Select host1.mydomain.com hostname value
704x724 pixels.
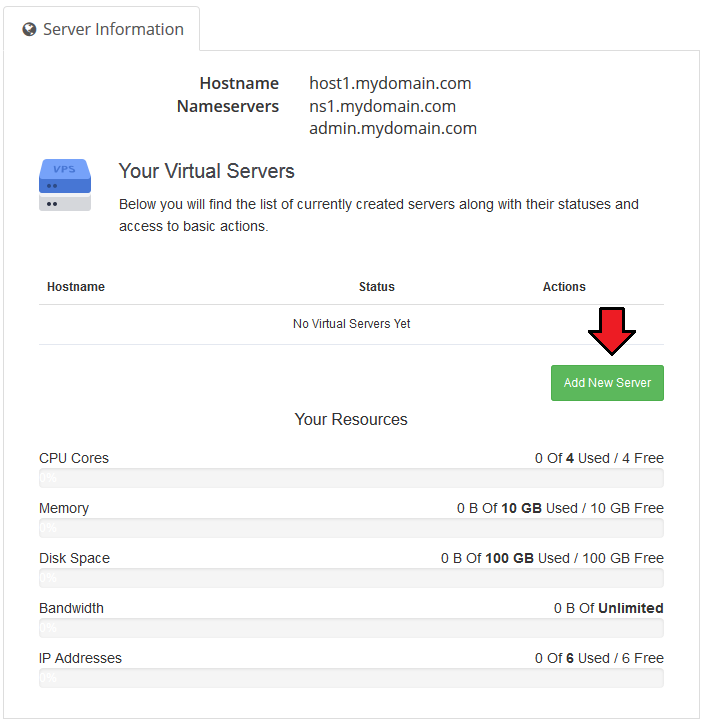pos(390,83)
